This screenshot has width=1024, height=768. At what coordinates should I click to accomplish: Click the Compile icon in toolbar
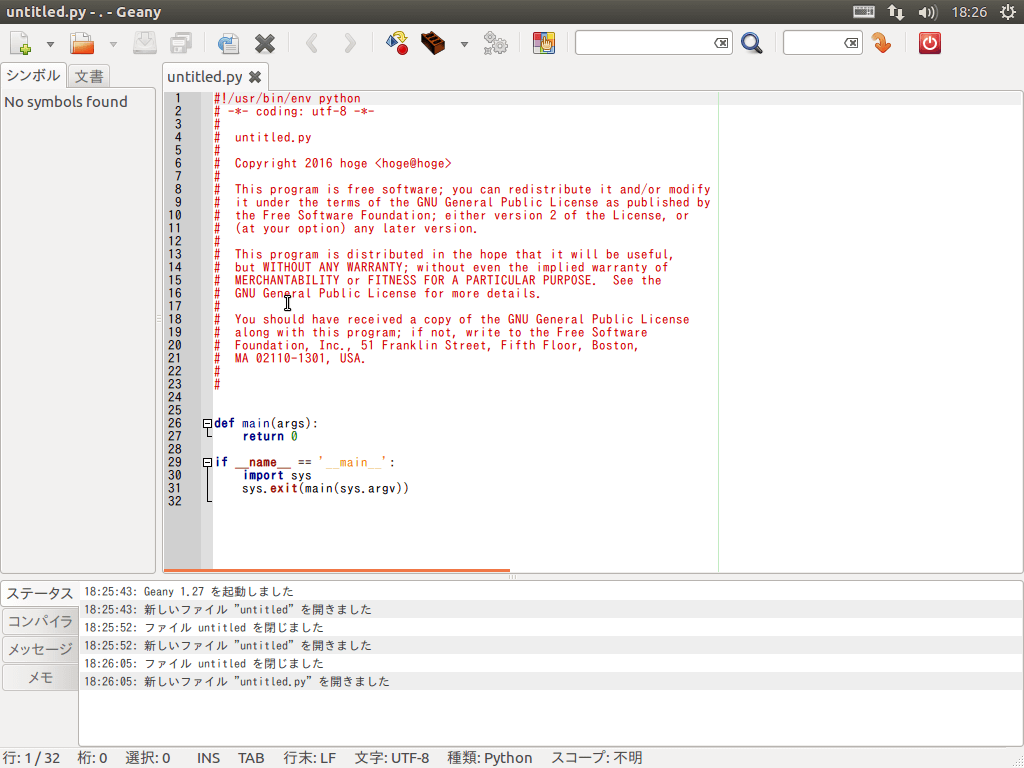396,44
